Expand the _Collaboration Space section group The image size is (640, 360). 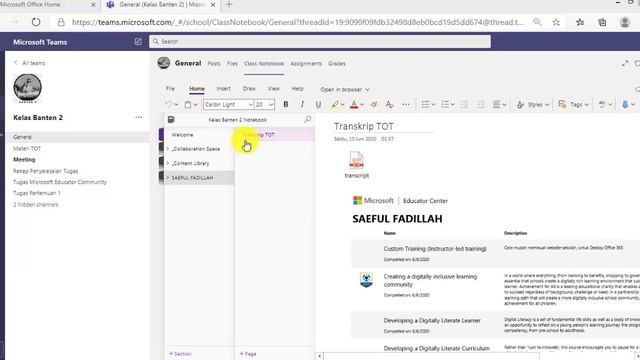tap(168, 149)
